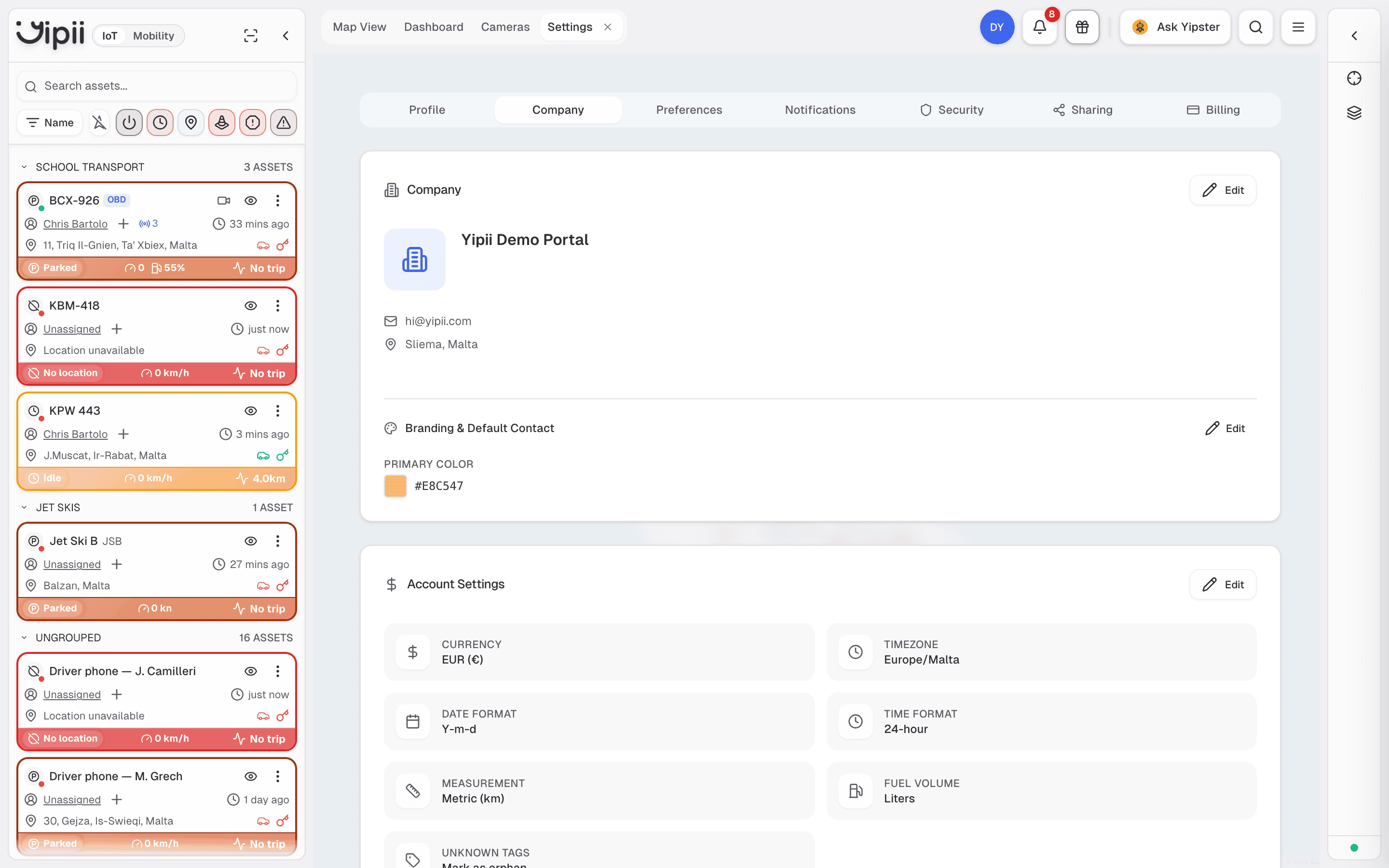Collapse the right panel arrow

tap(1354, 36)
